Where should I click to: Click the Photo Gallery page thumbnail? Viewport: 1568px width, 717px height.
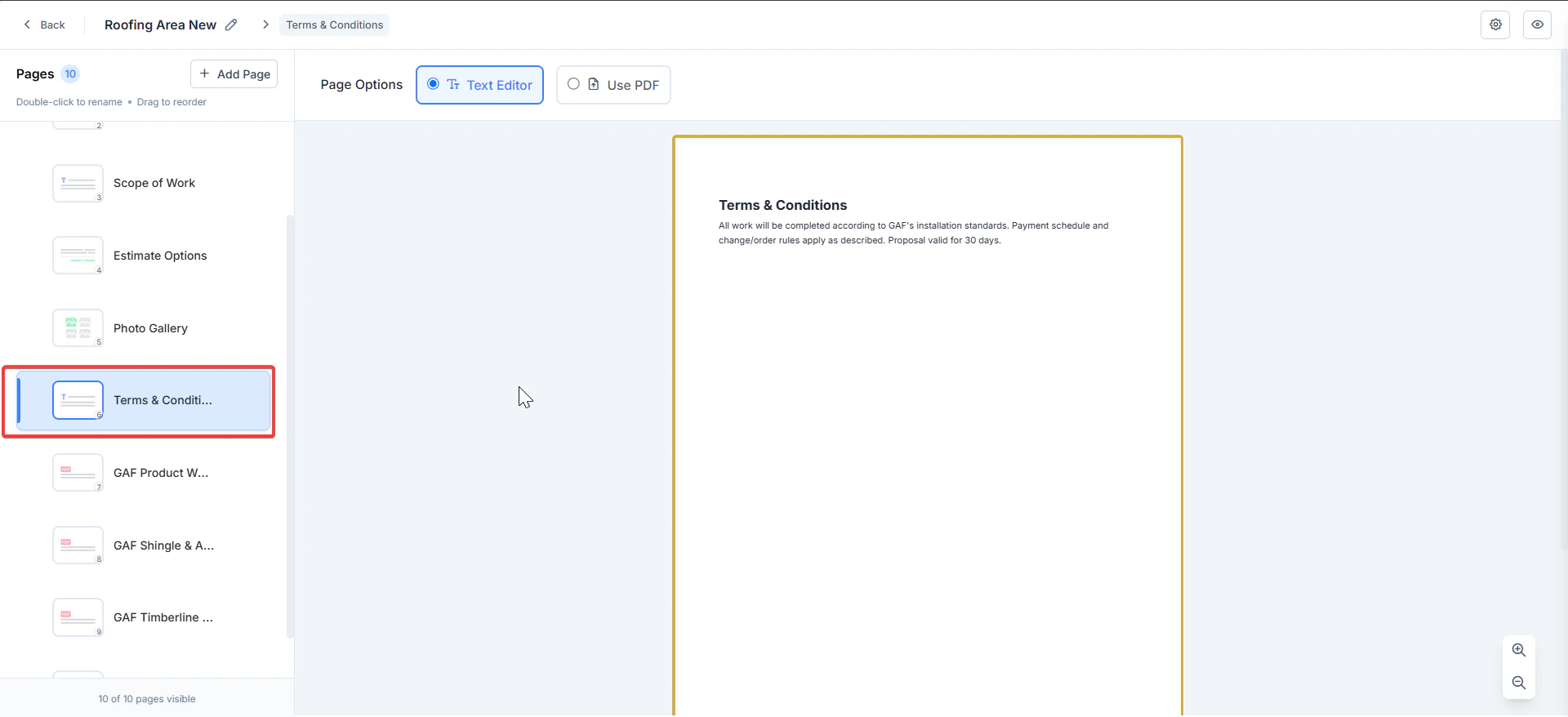pyautogui.click(x=78, y=328)
